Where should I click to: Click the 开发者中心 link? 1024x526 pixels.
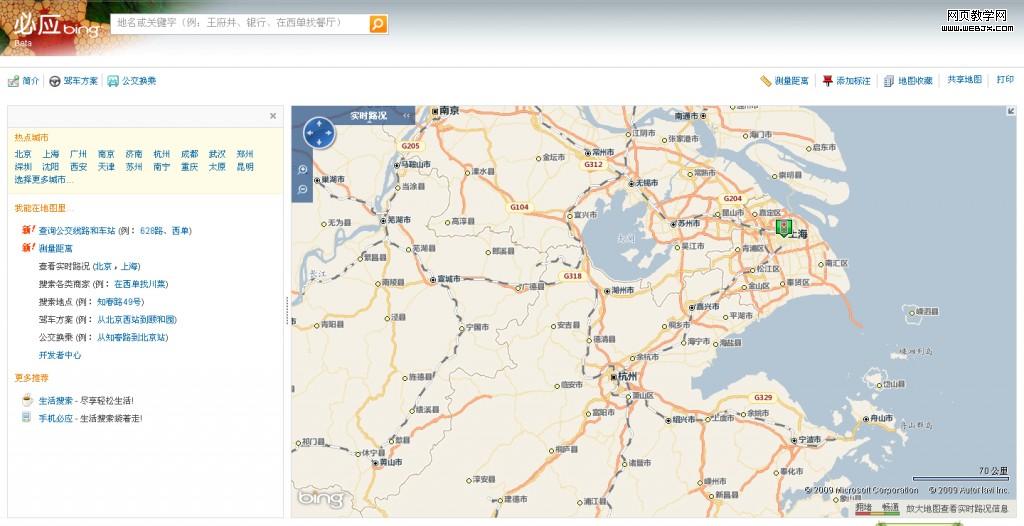click(60, 355)
